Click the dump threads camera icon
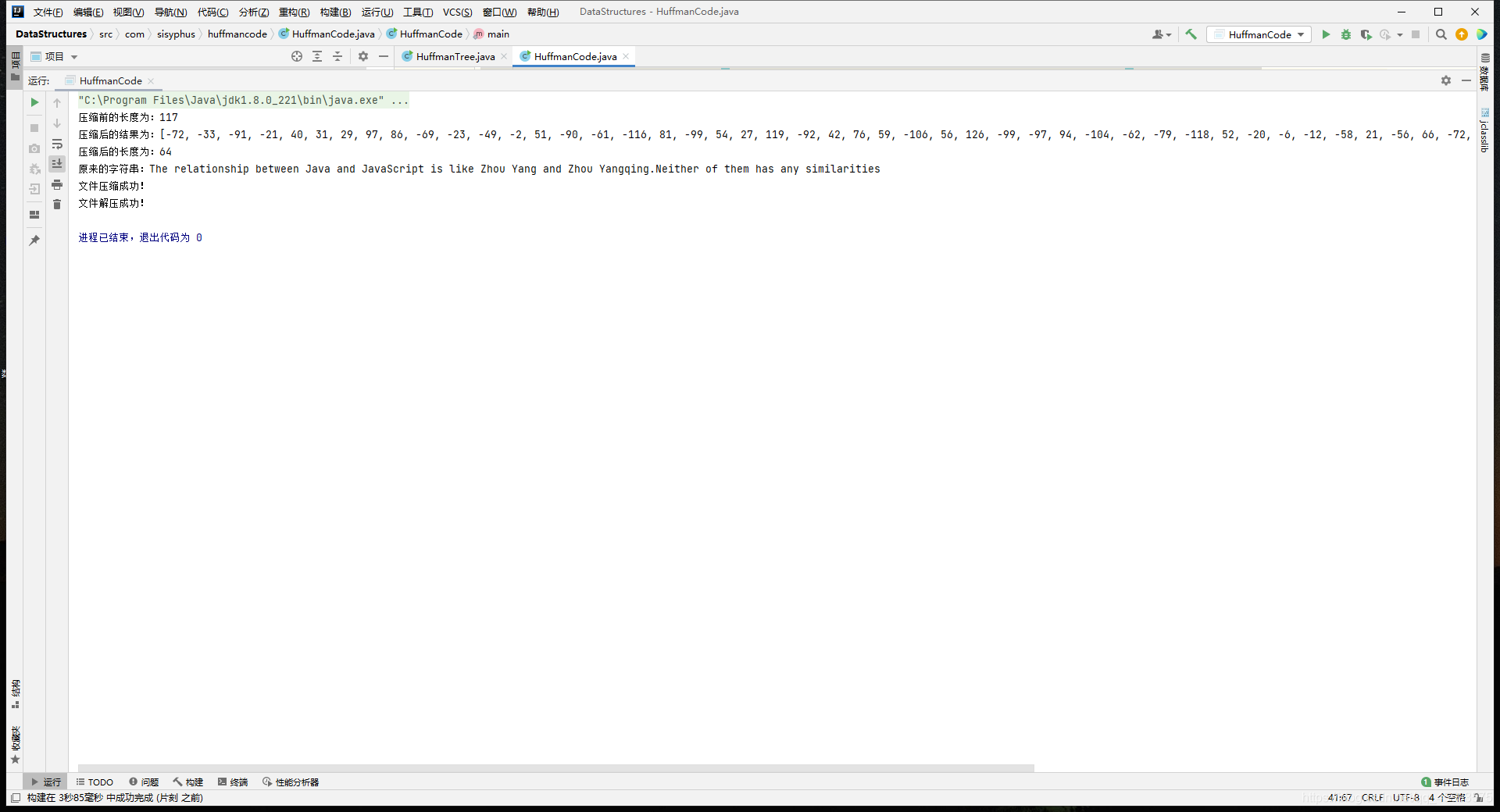Viewport: 1500px width, 812px height. click(34, 148)
